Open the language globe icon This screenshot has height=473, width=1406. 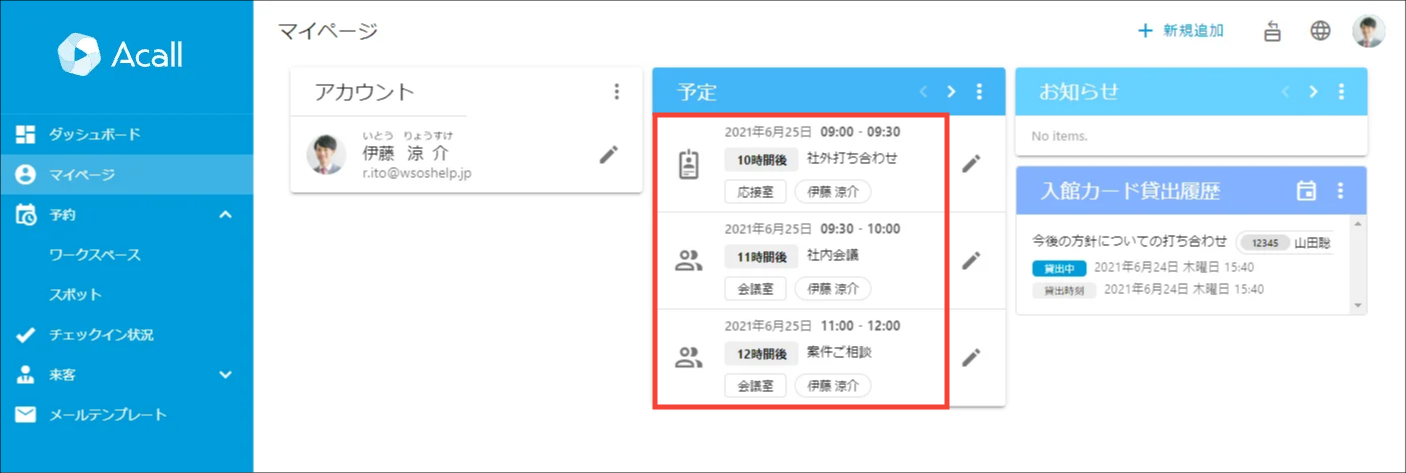[1321, 31]
